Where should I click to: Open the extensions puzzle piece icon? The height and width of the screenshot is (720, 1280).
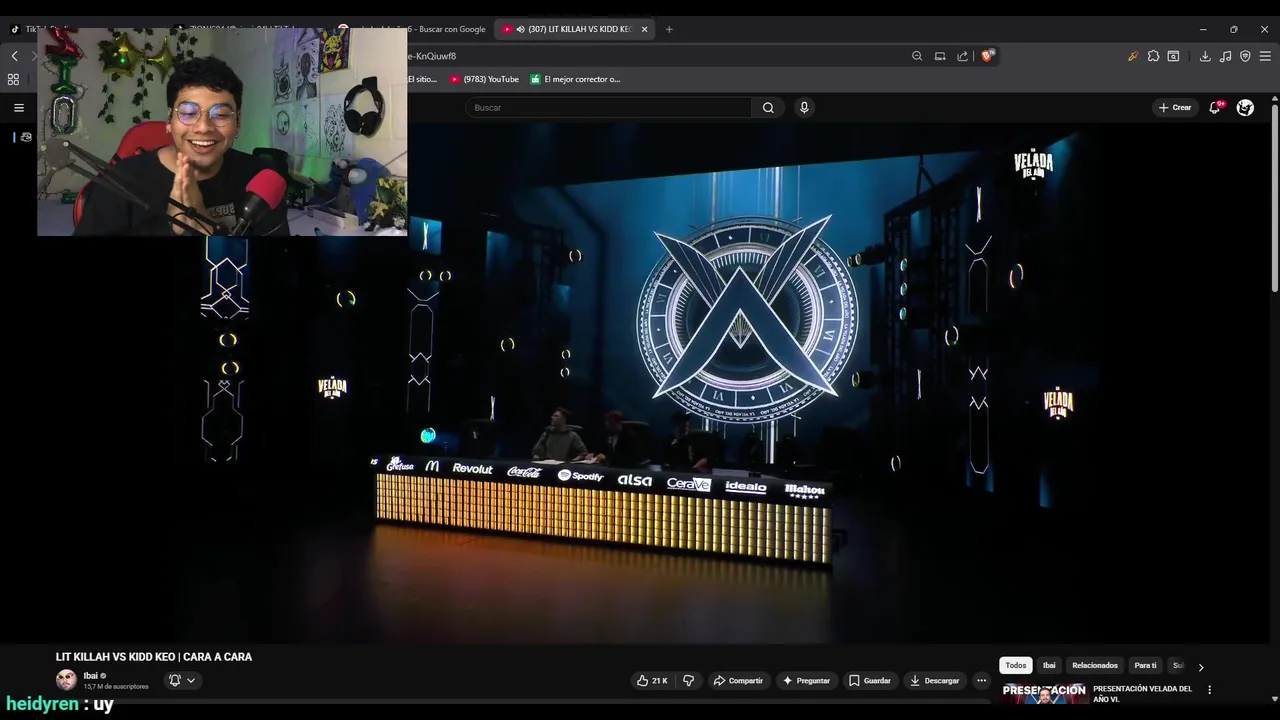(x=1153, y=56)
